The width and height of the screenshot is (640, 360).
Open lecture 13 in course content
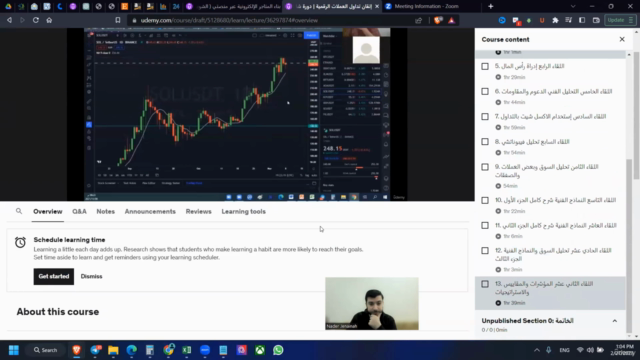click(550, 293)
